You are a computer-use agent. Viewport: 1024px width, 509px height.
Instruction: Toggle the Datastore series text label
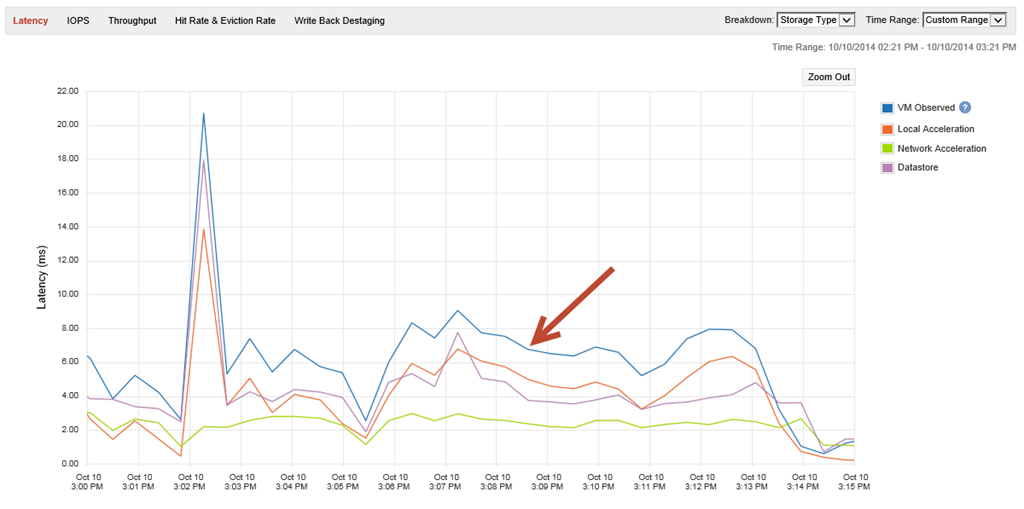pos(918,168)
